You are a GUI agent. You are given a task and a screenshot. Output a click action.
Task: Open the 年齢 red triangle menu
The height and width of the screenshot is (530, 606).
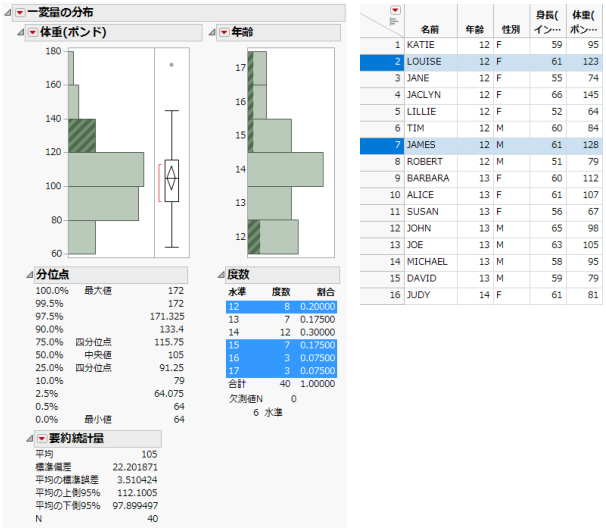(x=224, y=32)
